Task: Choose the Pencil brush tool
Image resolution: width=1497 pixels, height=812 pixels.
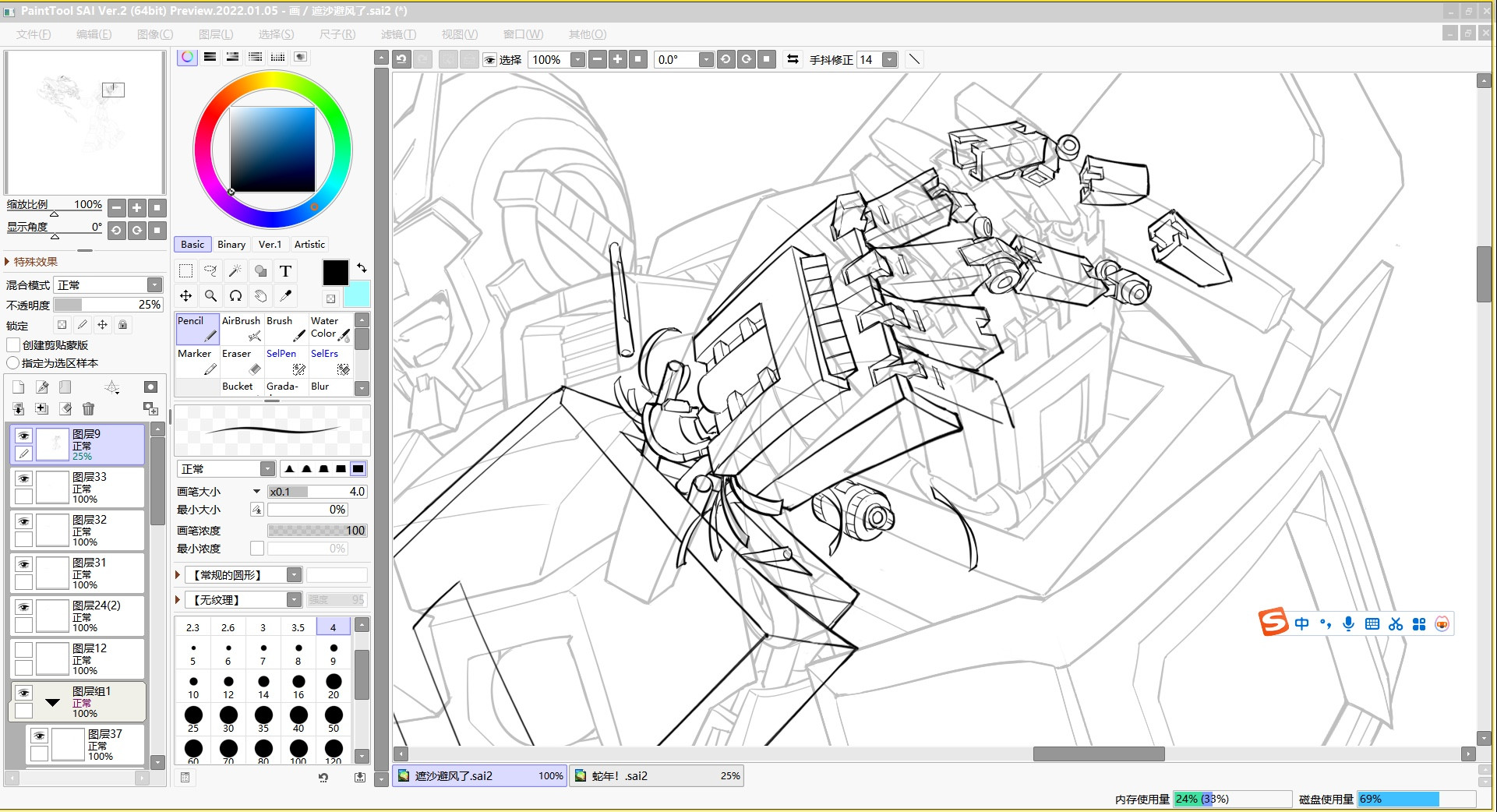Action: click(x=197, y=328)
